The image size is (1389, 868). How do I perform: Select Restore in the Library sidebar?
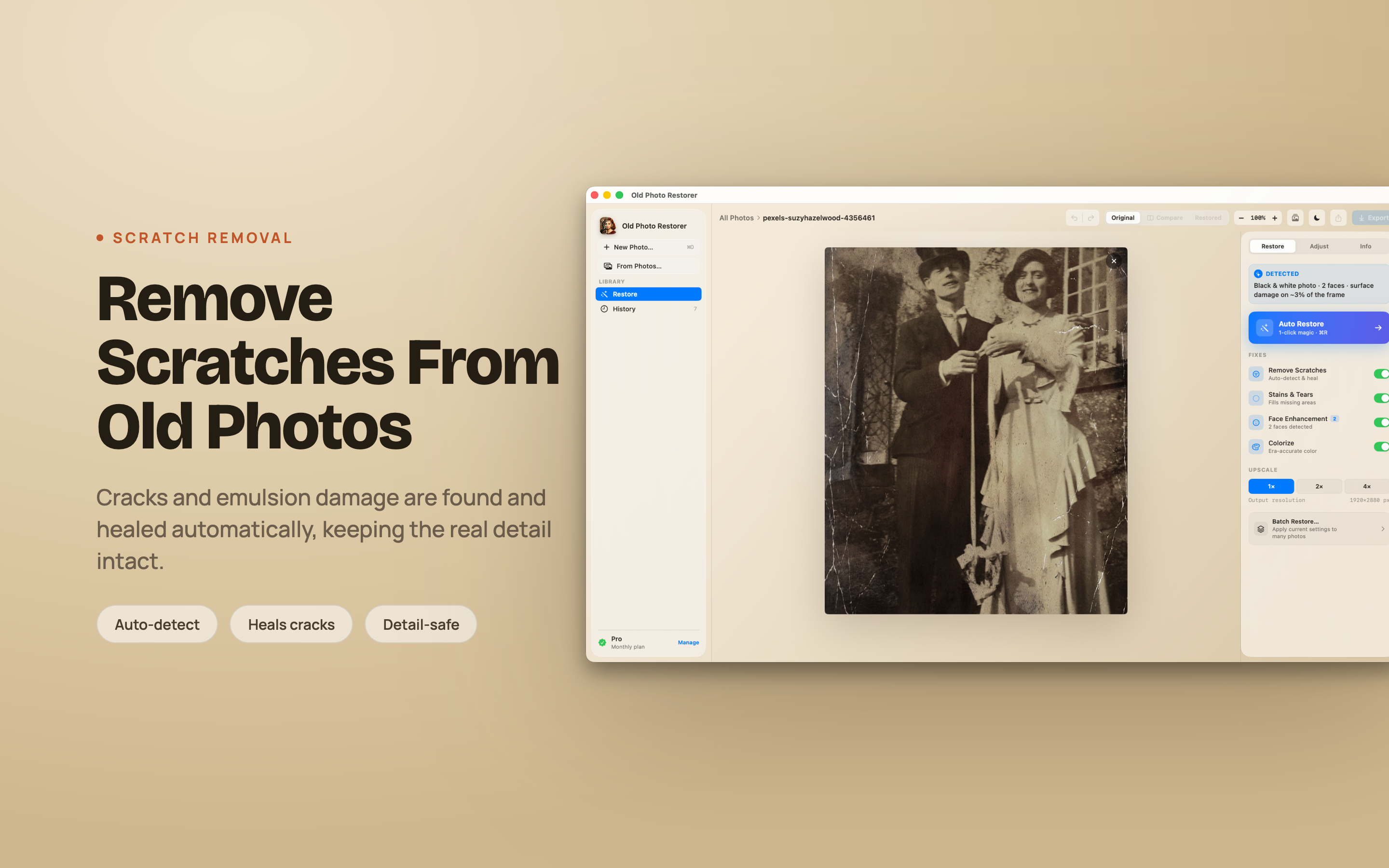coord(649,294)
